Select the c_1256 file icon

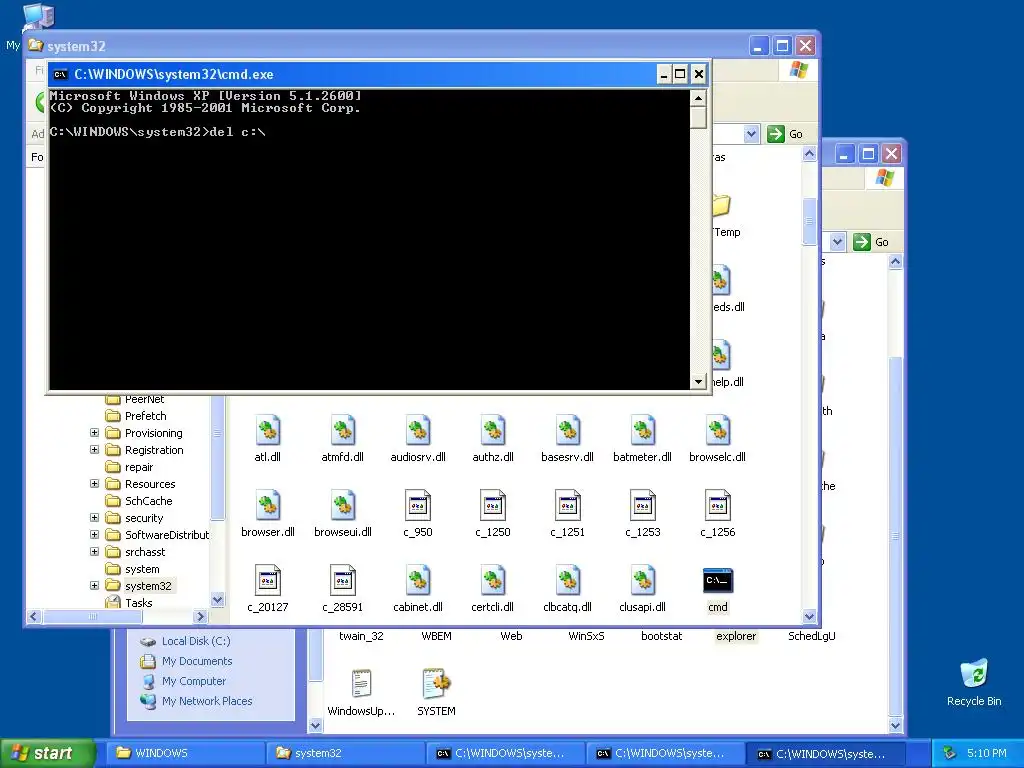click(718, 505)
